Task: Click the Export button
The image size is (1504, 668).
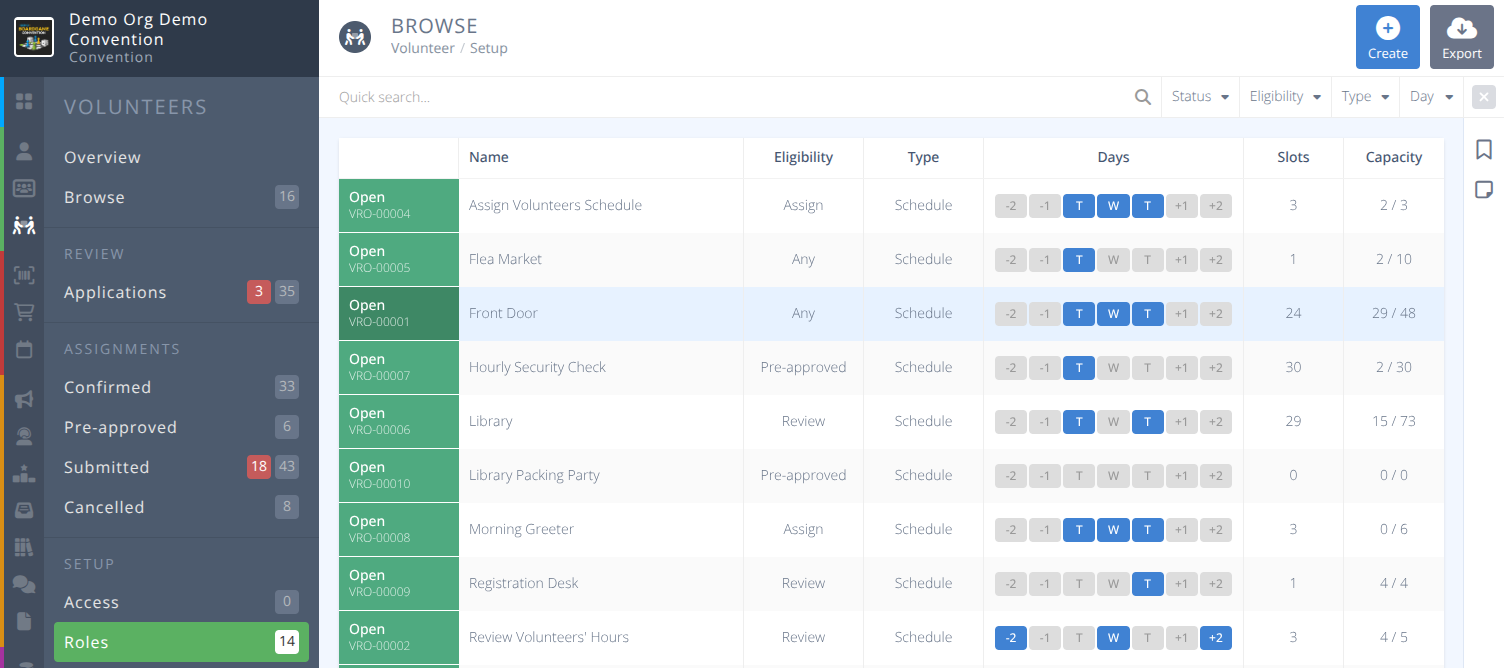Action: tap(1461, 37)
